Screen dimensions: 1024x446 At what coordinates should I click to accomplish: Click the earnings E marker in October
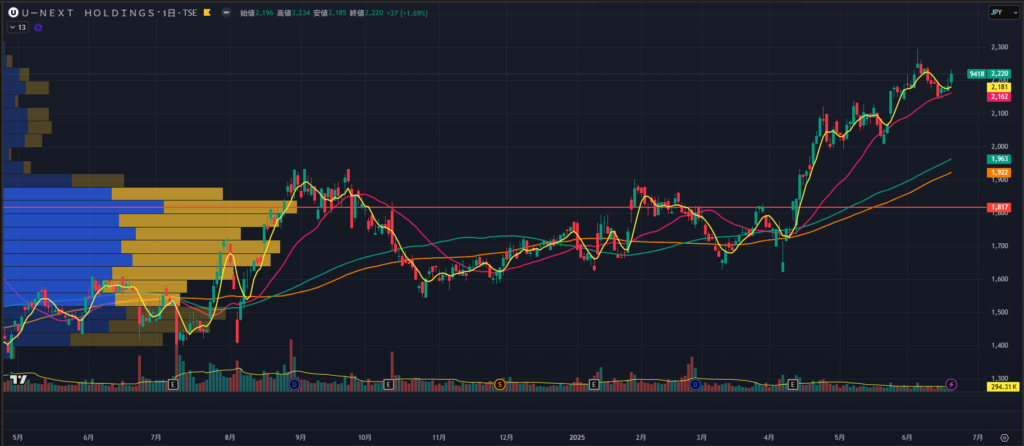point(389,385)
